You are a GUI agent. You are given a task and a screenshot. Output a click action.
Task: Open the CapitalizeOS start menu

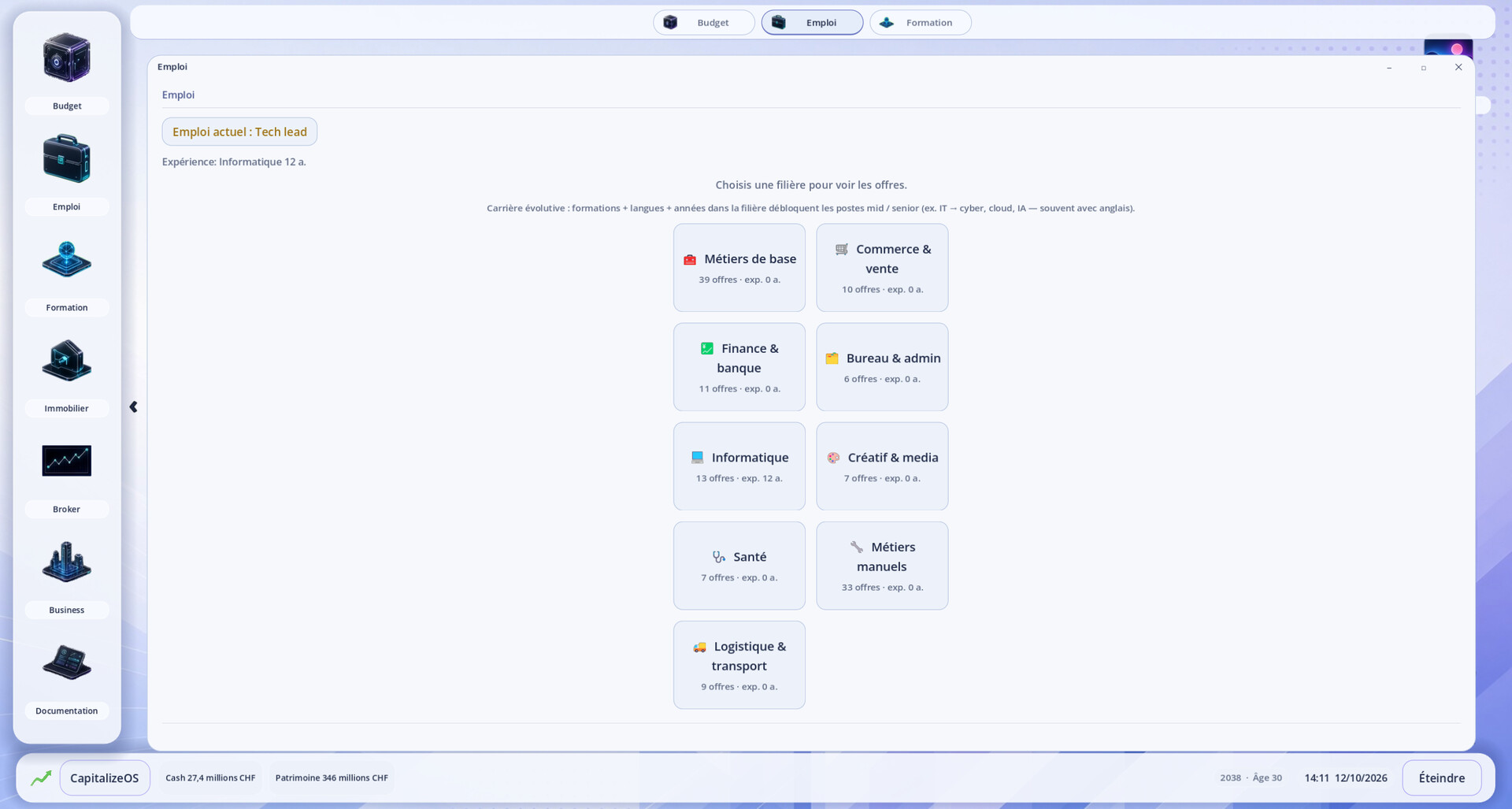pyautogui.click(x=105, y=778)
